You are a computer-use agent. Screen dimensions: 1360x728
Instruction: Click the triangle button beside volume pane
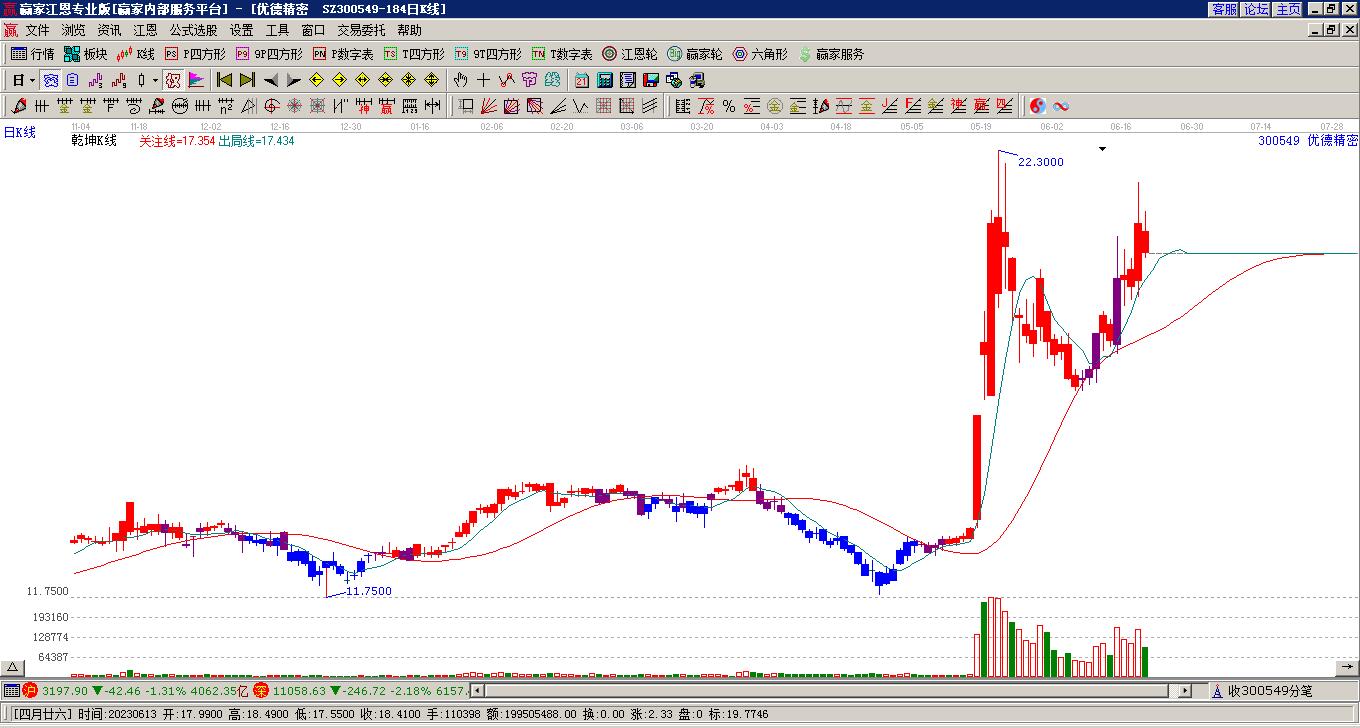[x=12, y=668]
